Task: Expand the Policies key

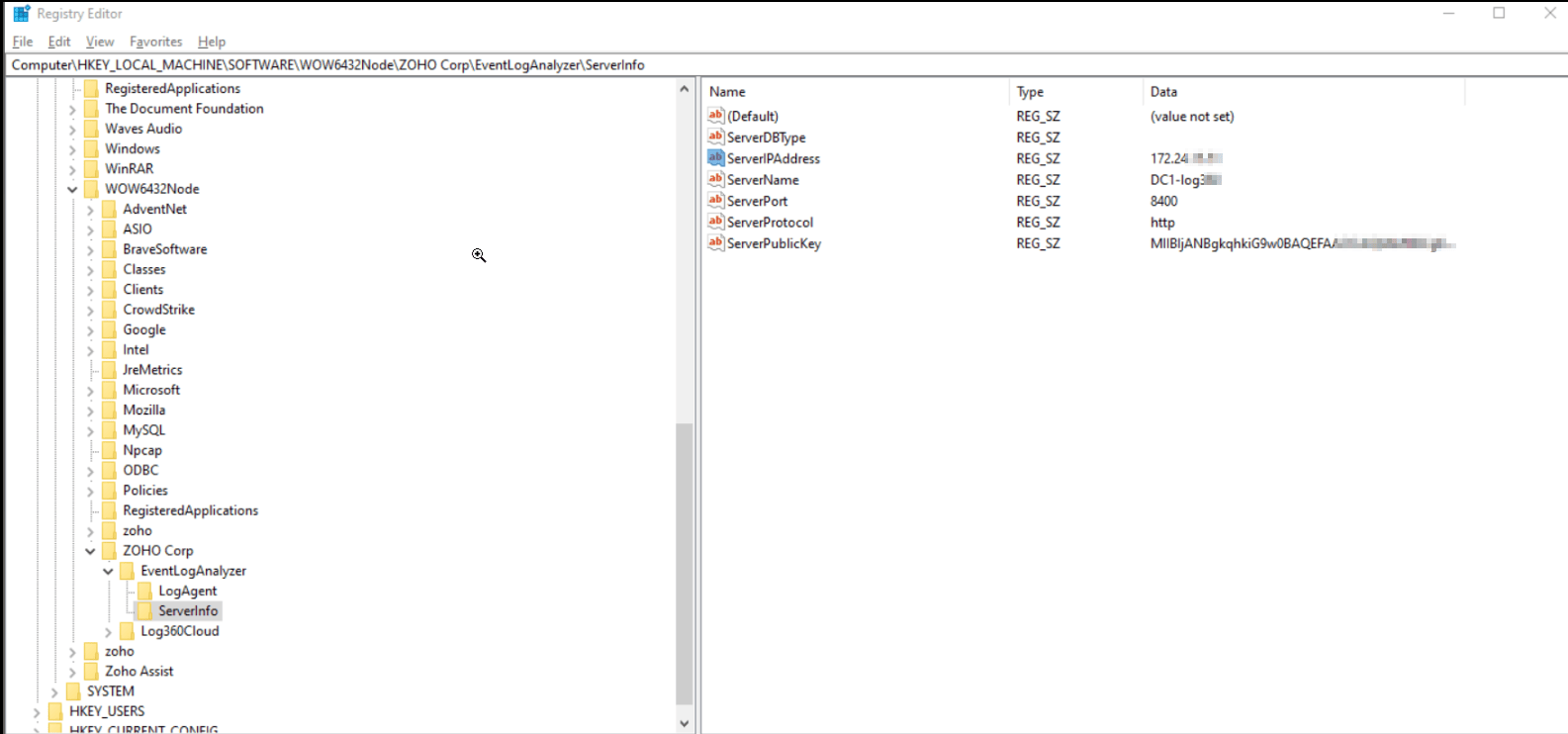Action: click(x=90, y=491)
